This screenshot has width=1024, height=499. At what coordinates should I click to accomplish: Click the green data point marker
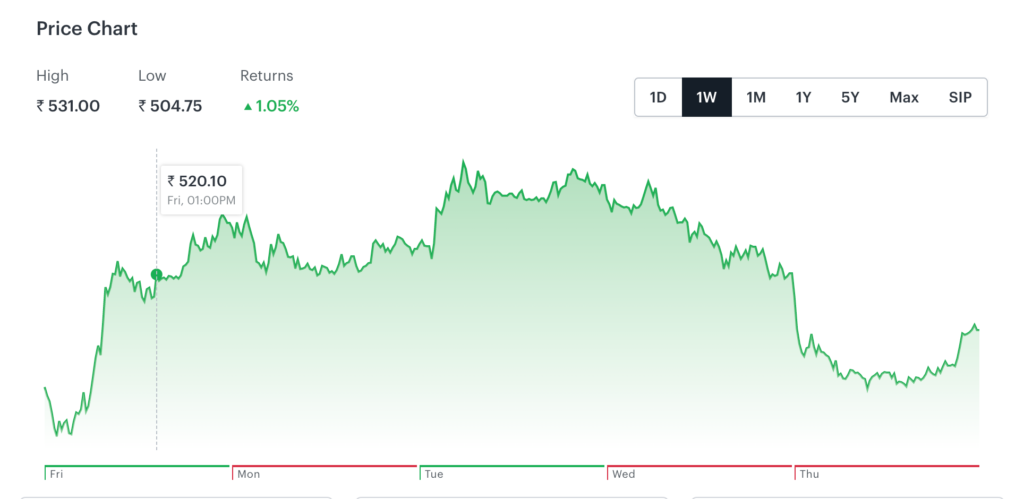tap(156, 274)
